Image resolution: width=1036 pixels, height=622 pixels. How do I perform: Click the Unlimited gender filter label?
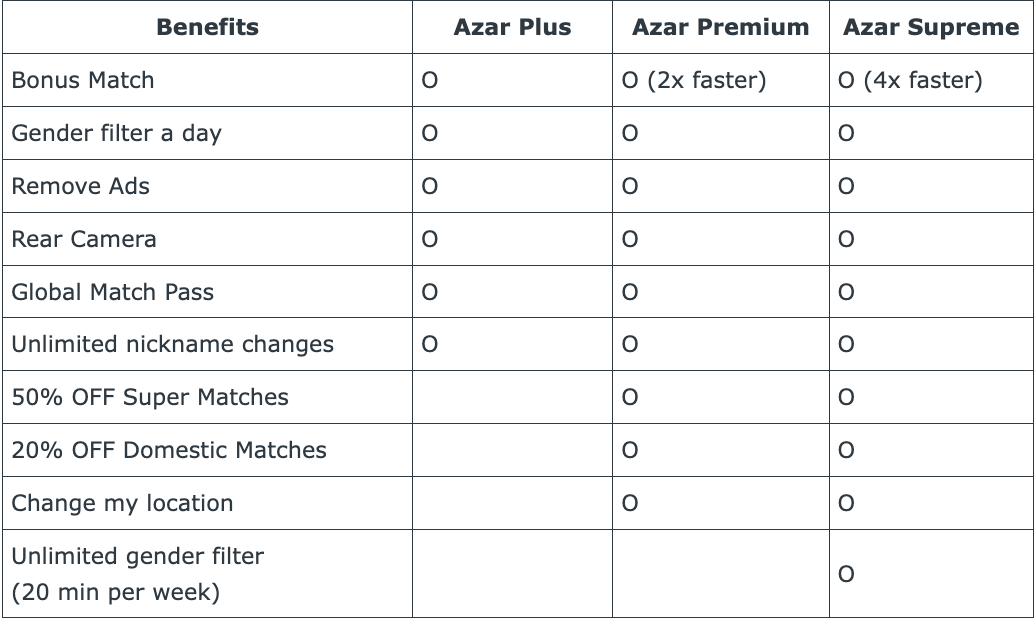point(138,556)
